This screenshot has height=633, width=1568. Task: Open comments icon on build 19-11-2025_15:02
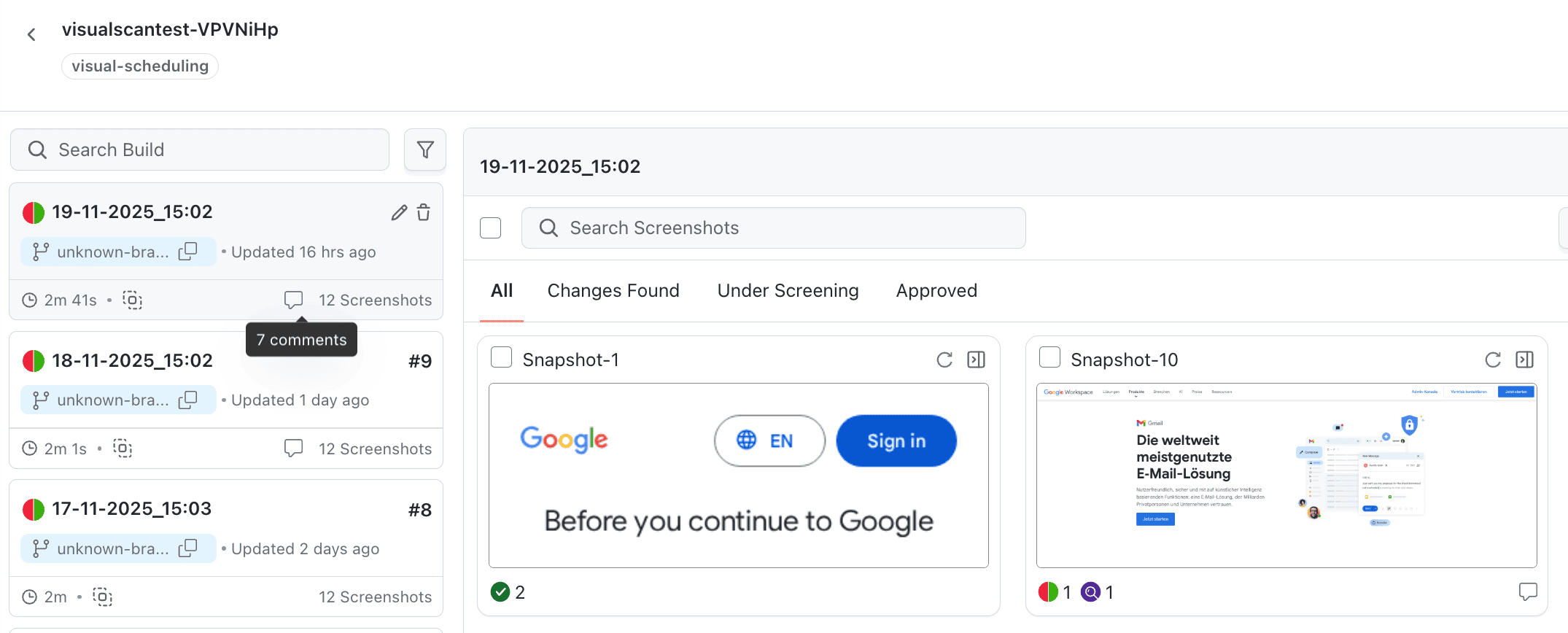(x=293, y=300)
